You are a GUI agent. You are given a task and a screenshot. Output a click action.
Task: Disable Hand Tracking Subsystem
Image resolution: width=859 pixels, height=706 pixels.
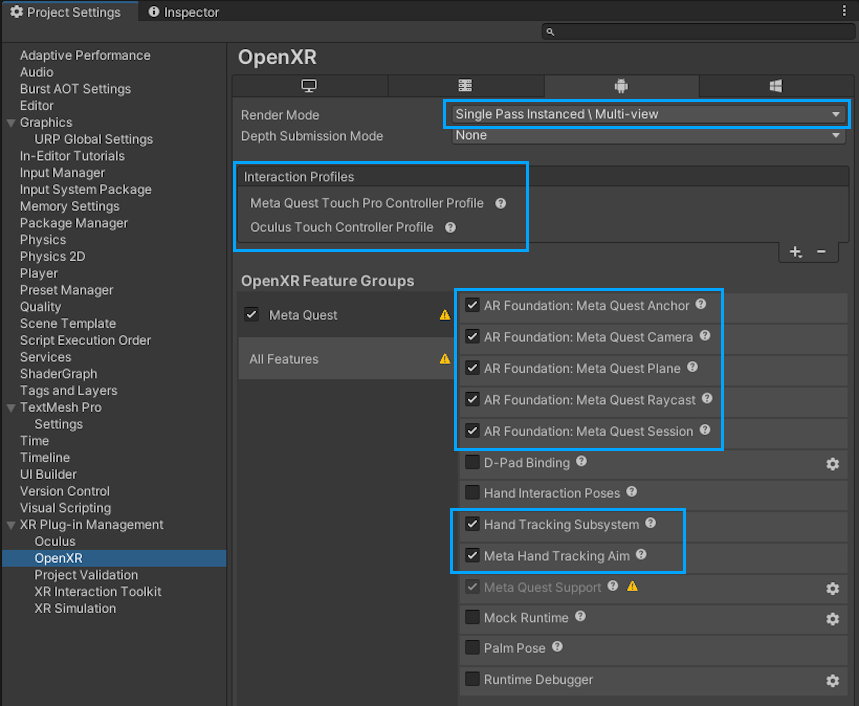472,523
